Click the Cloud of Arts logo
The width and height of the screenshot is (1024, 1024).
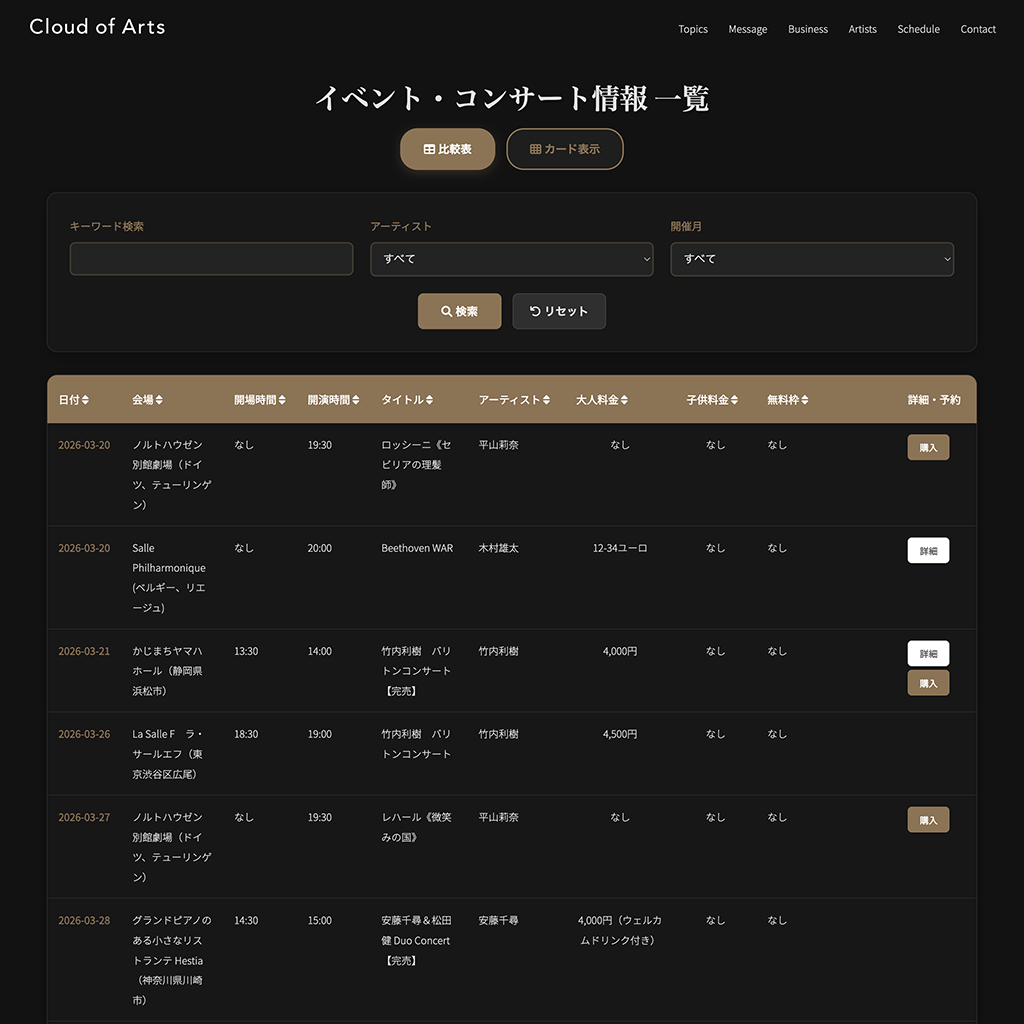coord(97,27)
